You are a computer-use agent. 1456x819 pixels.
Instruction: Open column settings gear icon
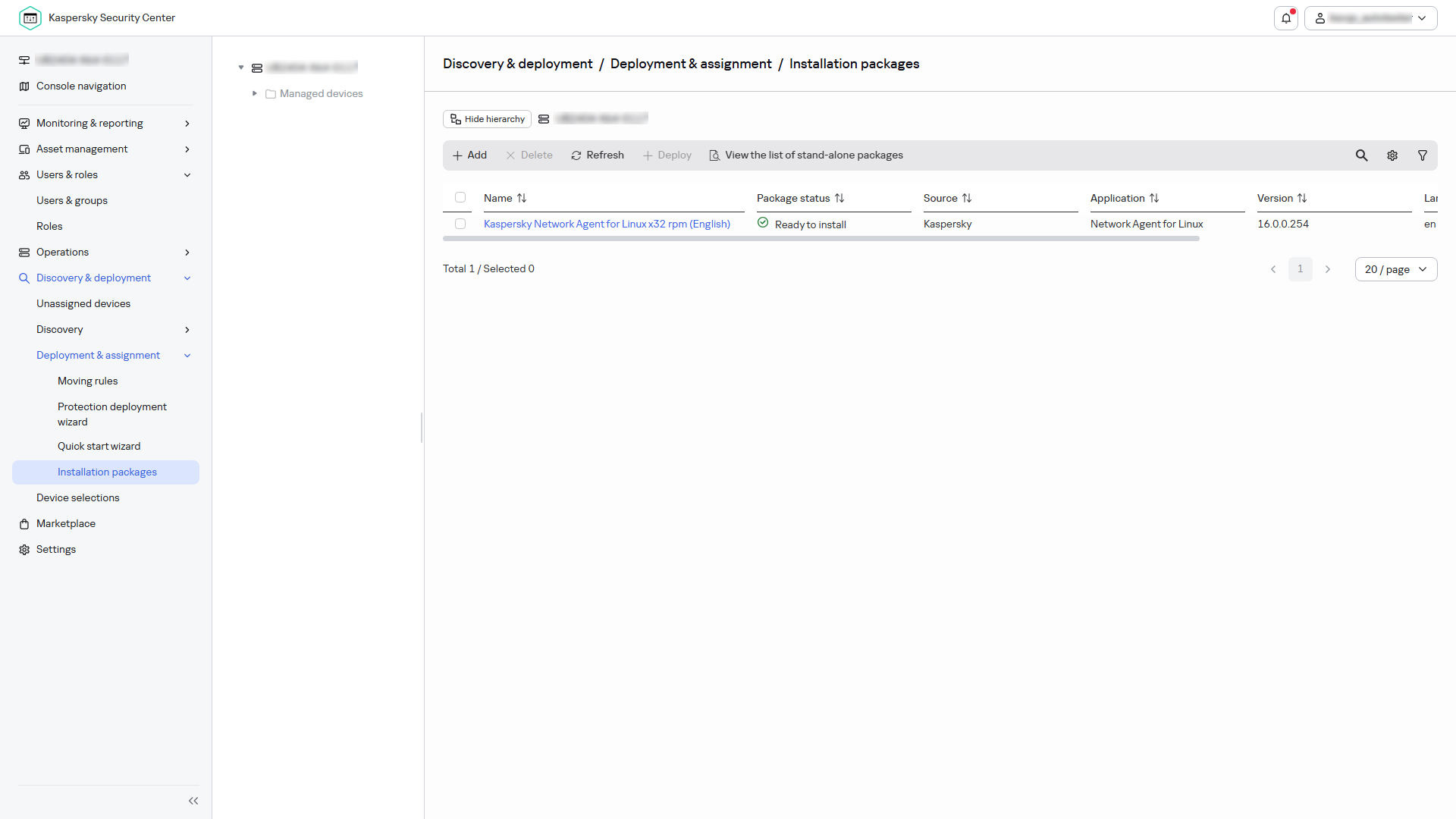tap(1392, 155)
